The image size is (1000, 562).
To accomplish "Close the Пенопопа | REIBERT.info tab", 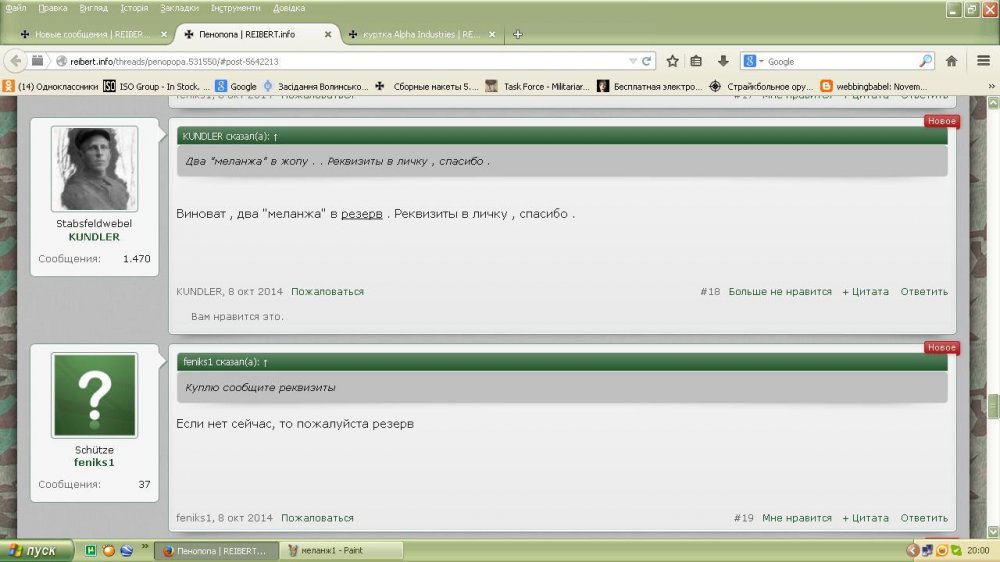I will point(328,34).
